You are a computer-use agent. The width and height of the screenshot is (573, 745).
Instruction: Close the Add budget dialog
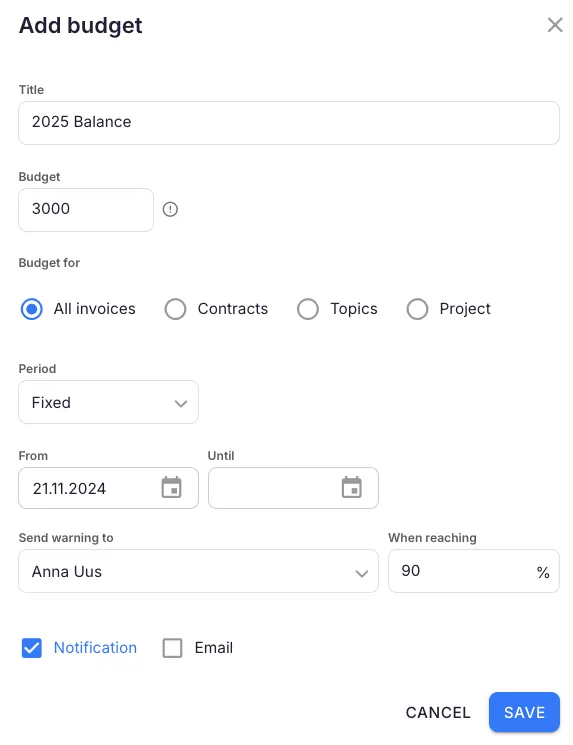coord(554,25)
